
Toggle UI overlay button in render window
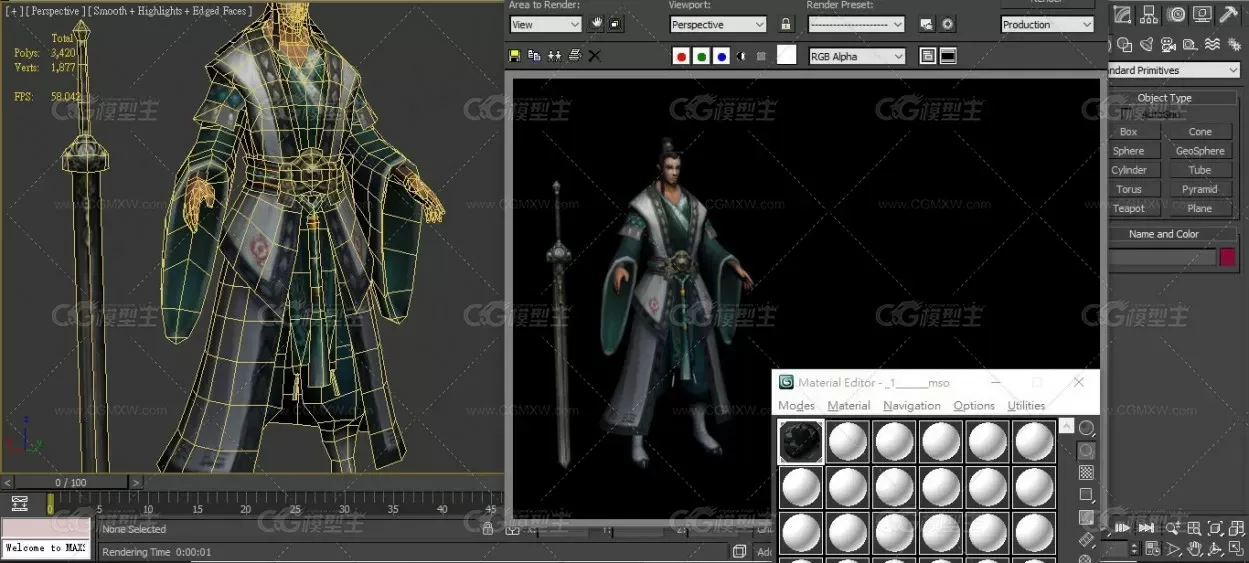coord(928,56)
